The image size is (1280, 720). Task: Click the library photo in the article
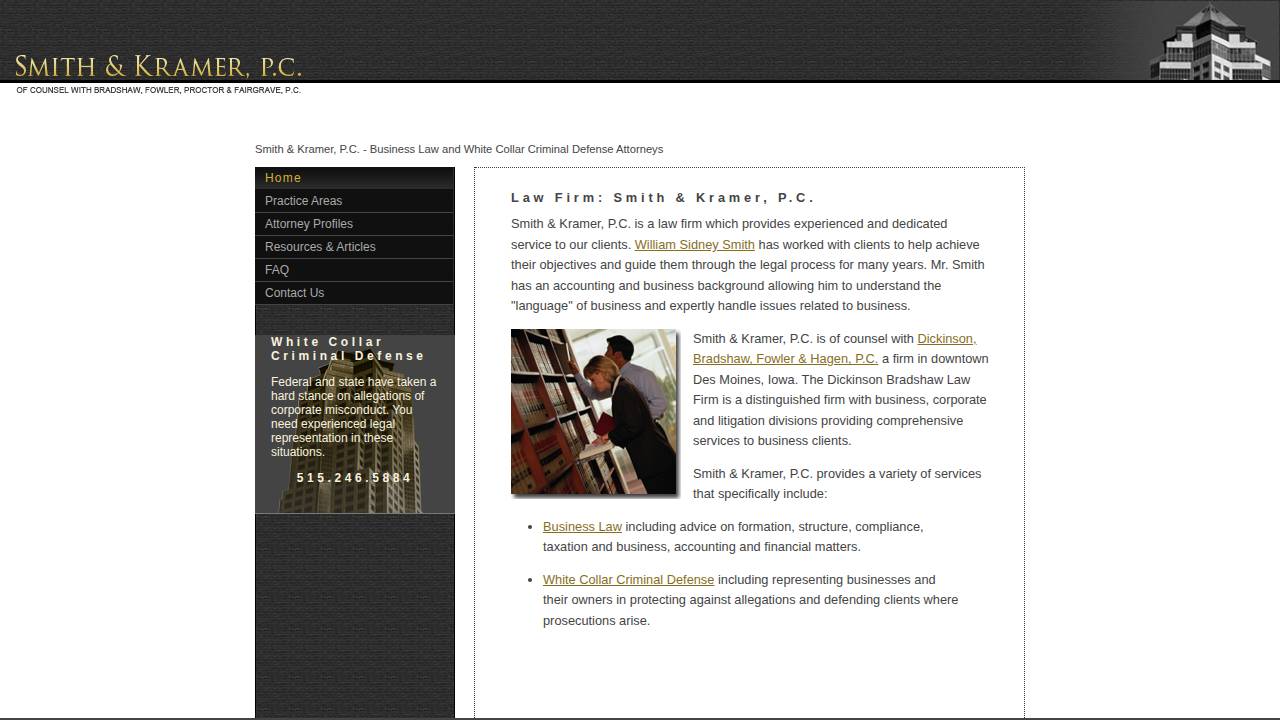594,411
